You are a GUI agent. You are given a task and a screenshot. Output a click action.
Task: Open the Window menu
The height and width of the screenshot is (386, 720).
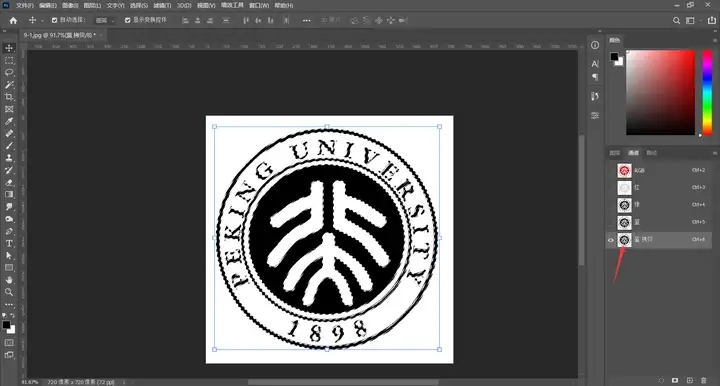[x=259, y=6]
